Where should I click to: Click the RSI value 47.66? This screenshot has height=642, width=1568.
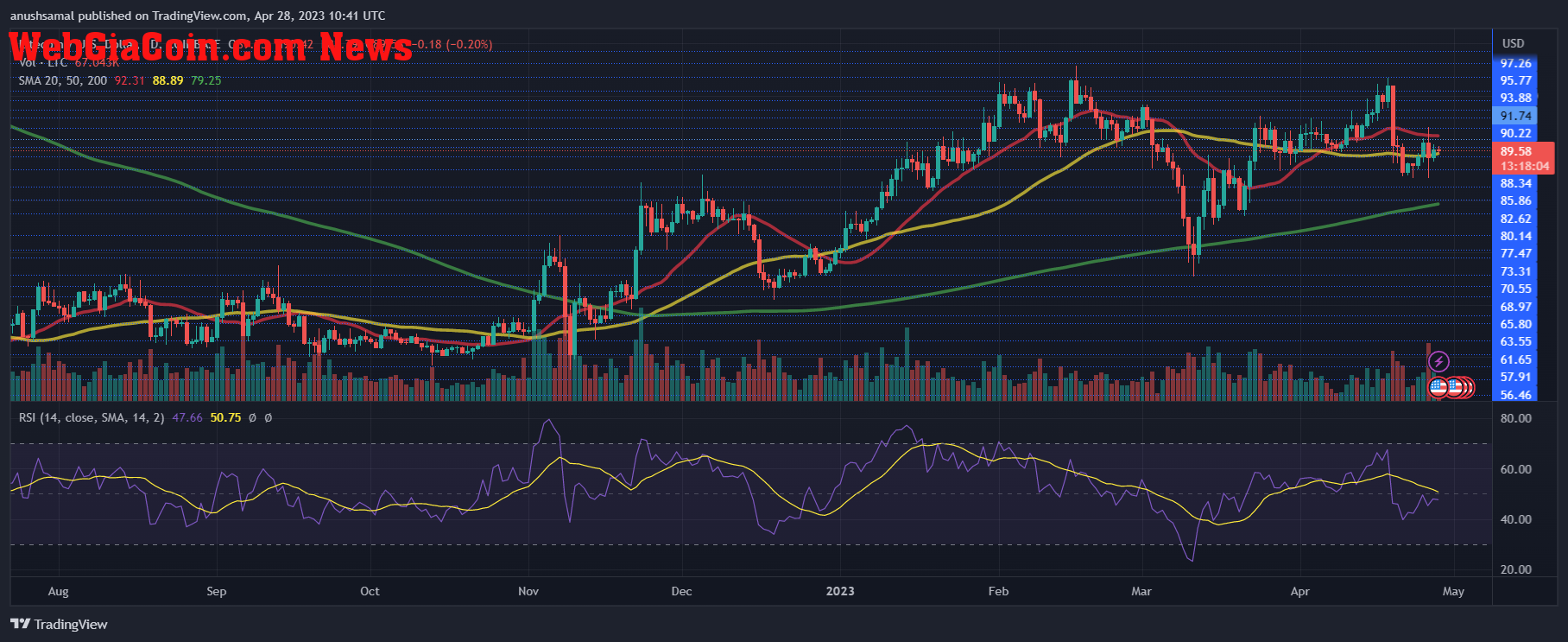[x=187, y=417]
